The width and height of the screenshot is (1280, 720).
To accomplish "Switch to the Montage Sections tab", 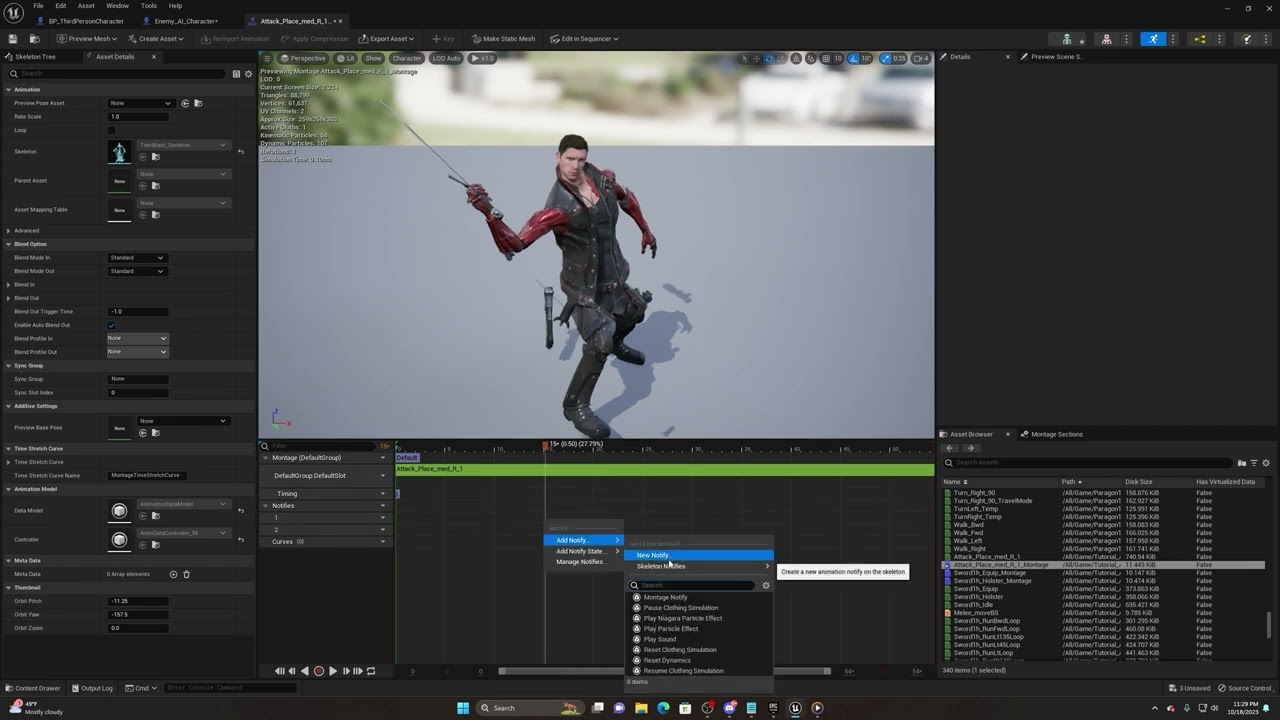I will (1056, 434).
